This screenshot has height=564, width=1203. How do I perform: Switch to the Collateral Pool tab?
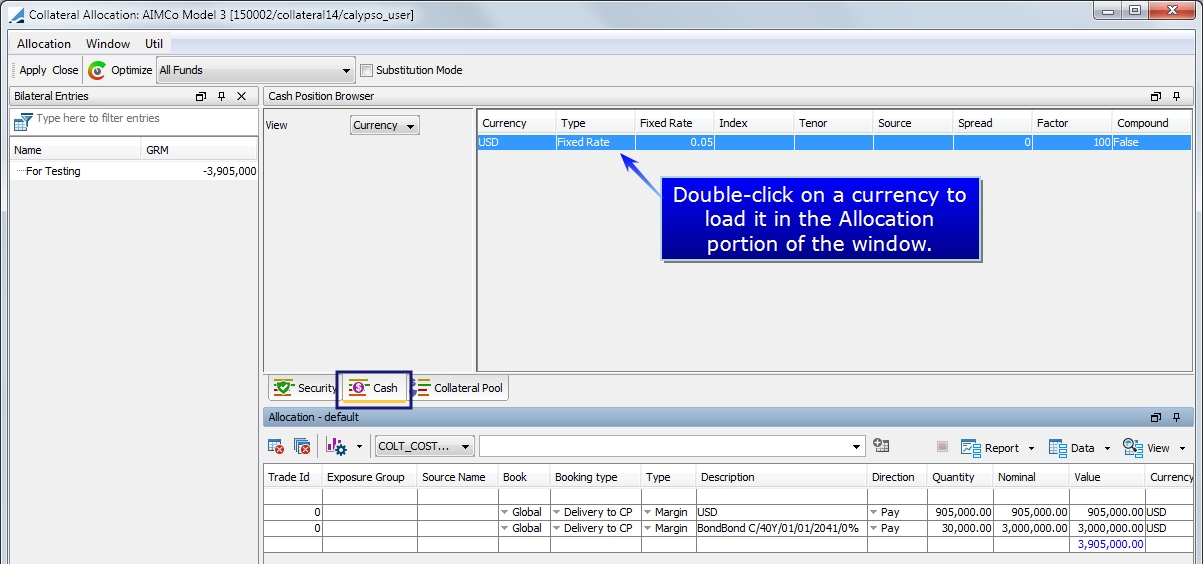tap(458, 388)
